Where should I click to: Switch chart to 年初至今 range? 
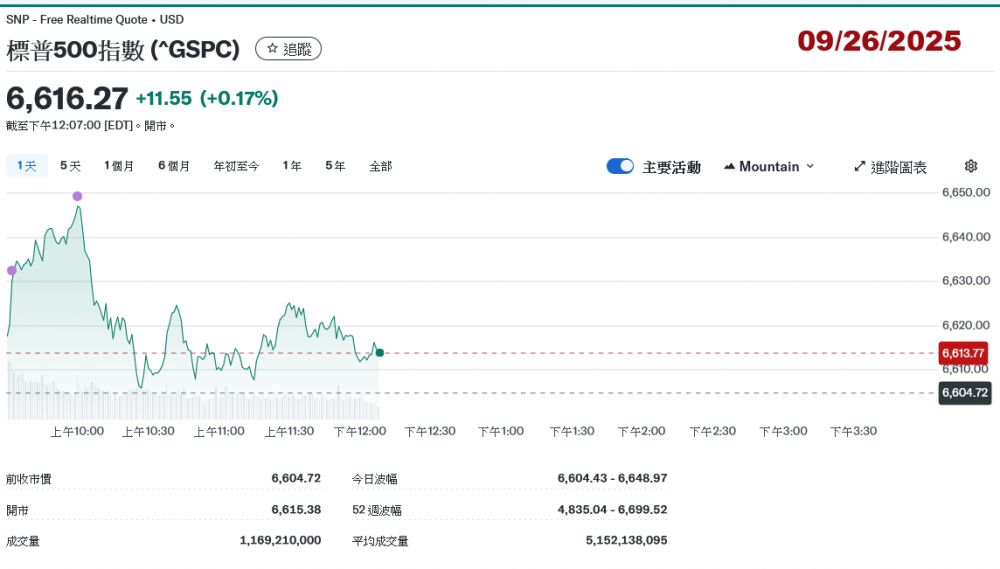pyautogui.click(x=236, y=166)
